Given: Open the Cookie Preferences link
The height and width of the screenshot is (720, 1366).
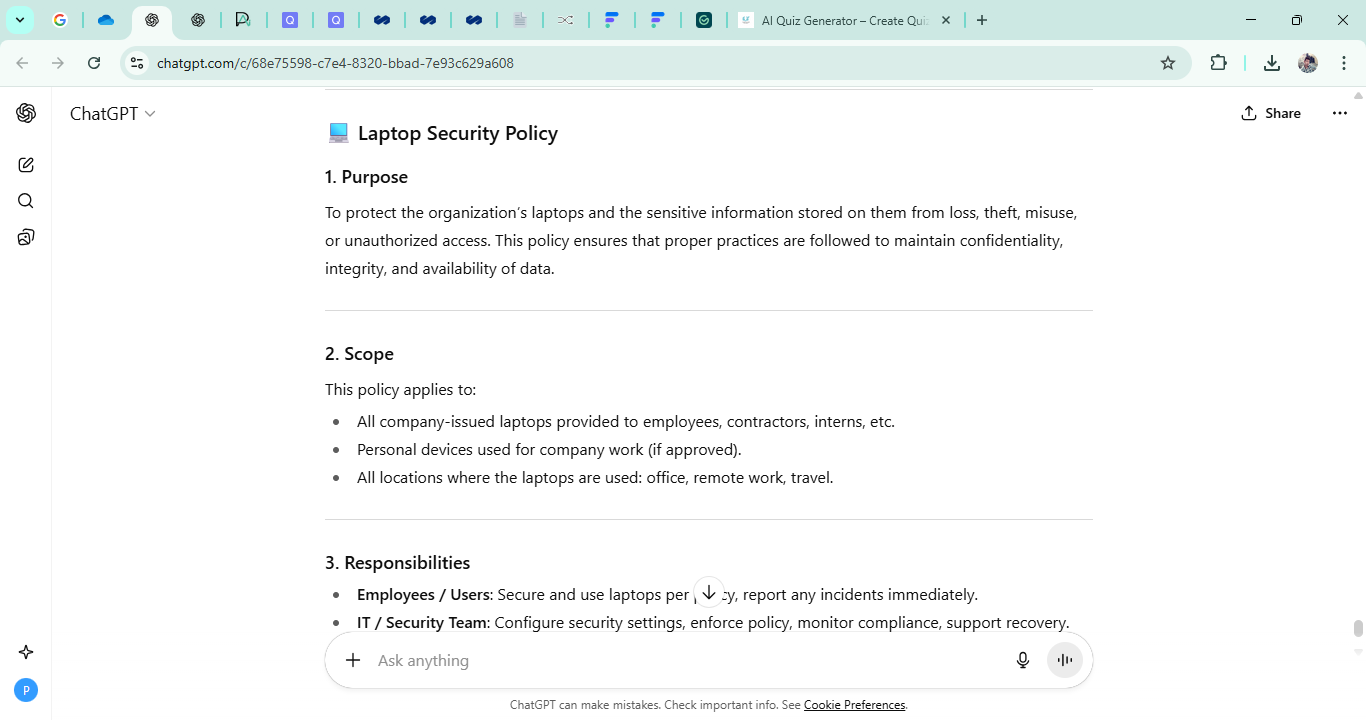Looking at the screenshot, I should point(854,705).
